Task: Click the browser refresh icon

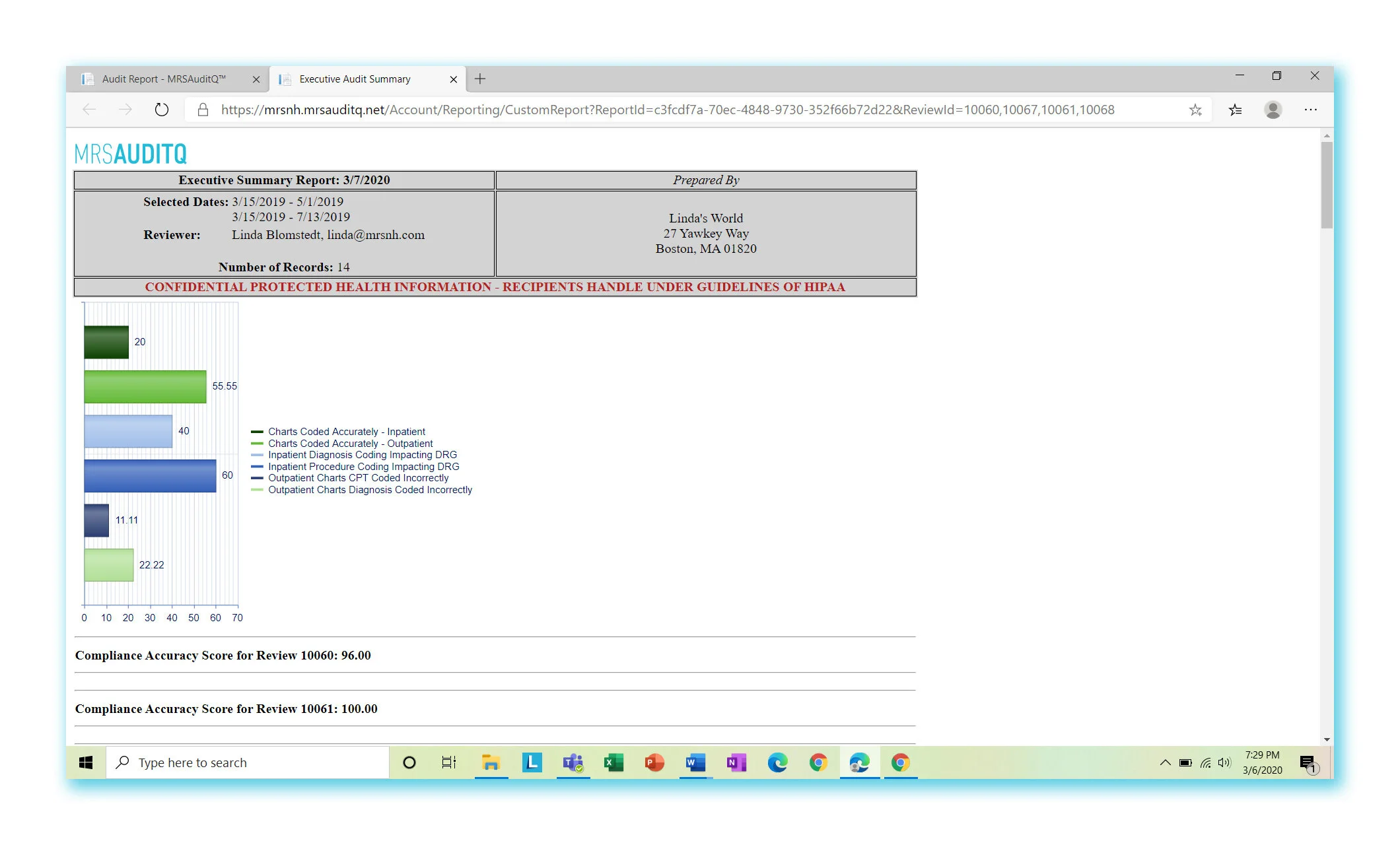Action: [x=161, y=110]
